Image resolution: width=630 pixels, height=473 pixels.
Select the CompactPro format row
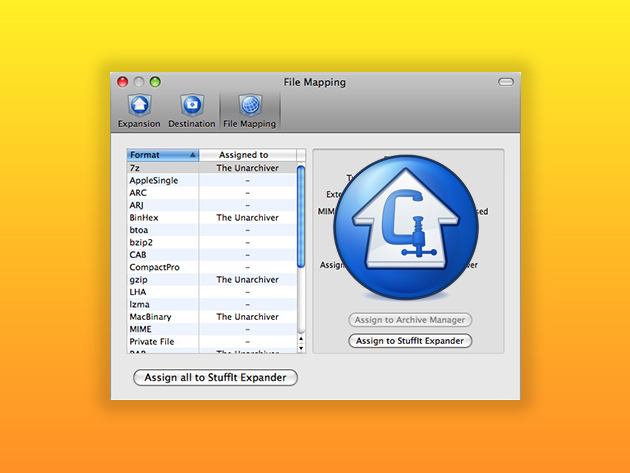pyautogui.click(x=212, y=267)
